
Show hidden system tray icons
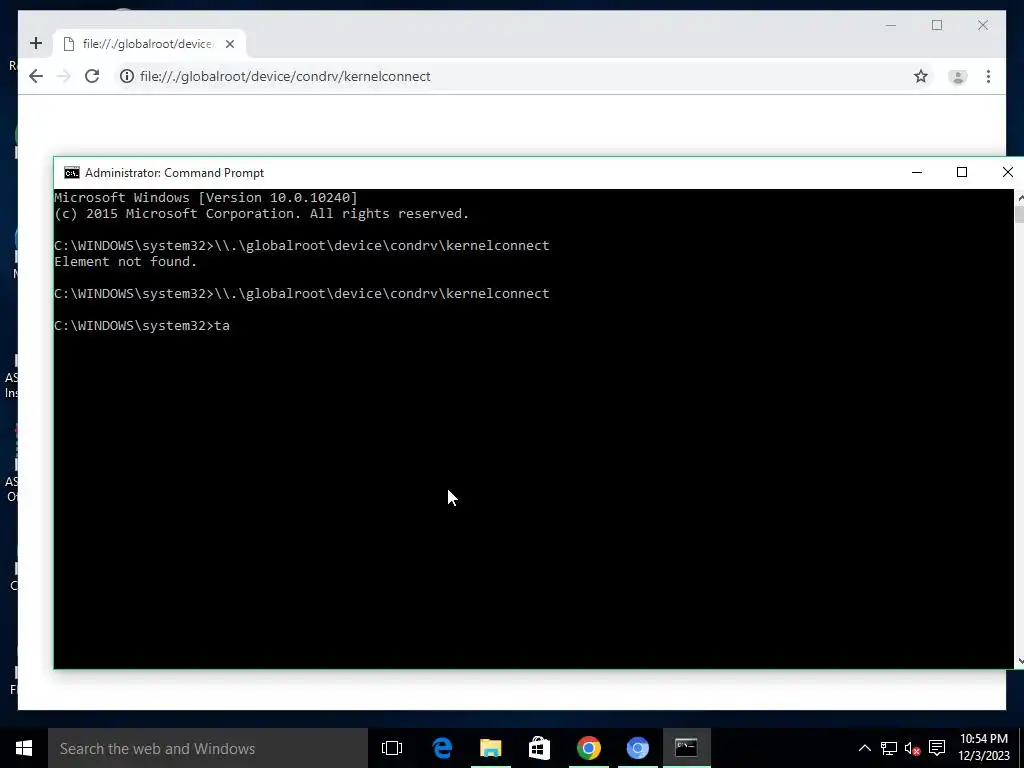864,748
